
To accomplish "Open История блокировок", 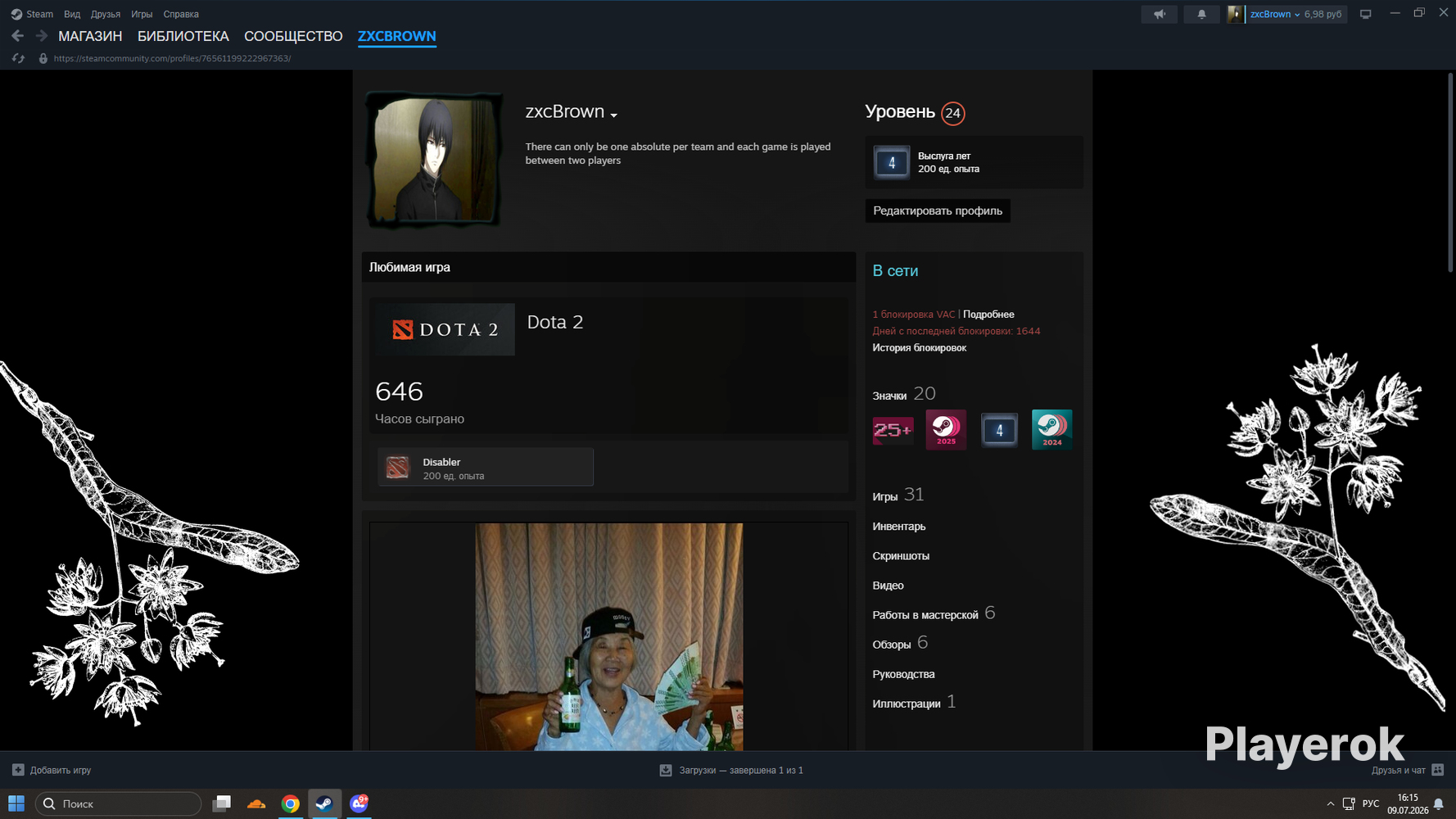I will click(x=920, y=348).
